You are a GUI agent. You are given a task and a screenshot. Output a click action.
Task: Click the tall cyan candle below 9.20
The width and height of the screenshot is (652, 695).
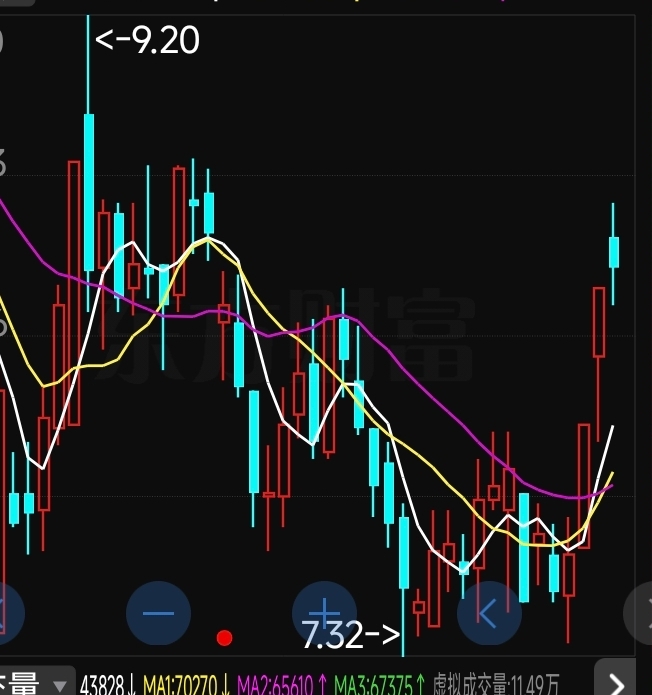click(x=89, y=192)
